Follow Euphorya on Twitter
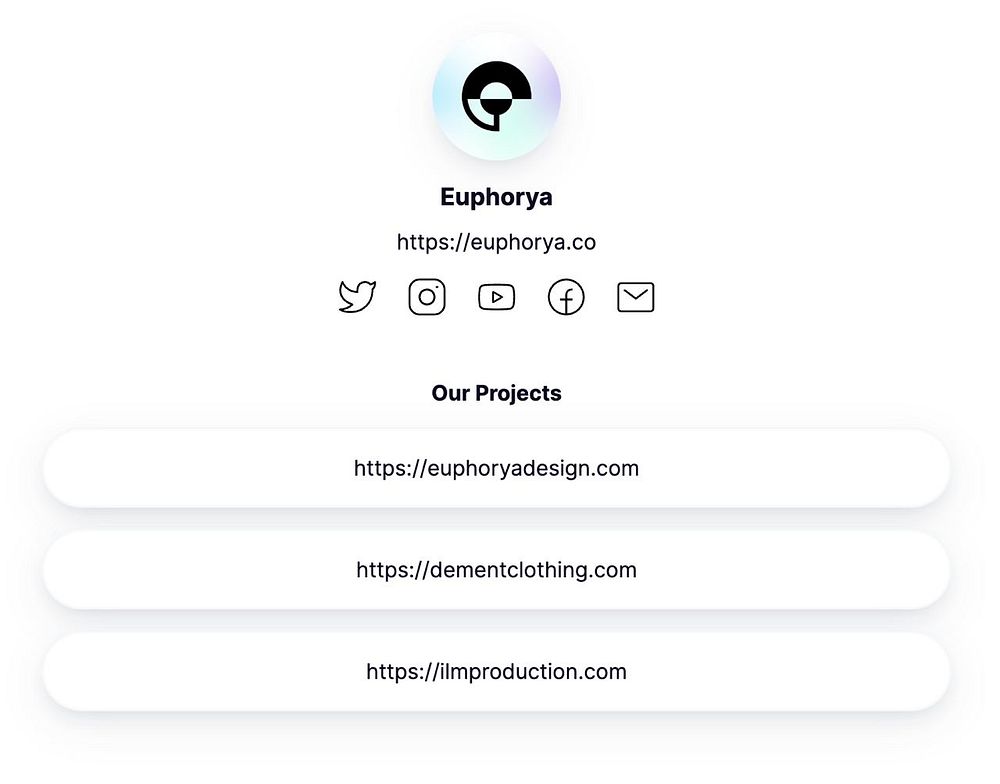Screen dimensions: 1000x784 pyautogui.click(x=357, y=297)
